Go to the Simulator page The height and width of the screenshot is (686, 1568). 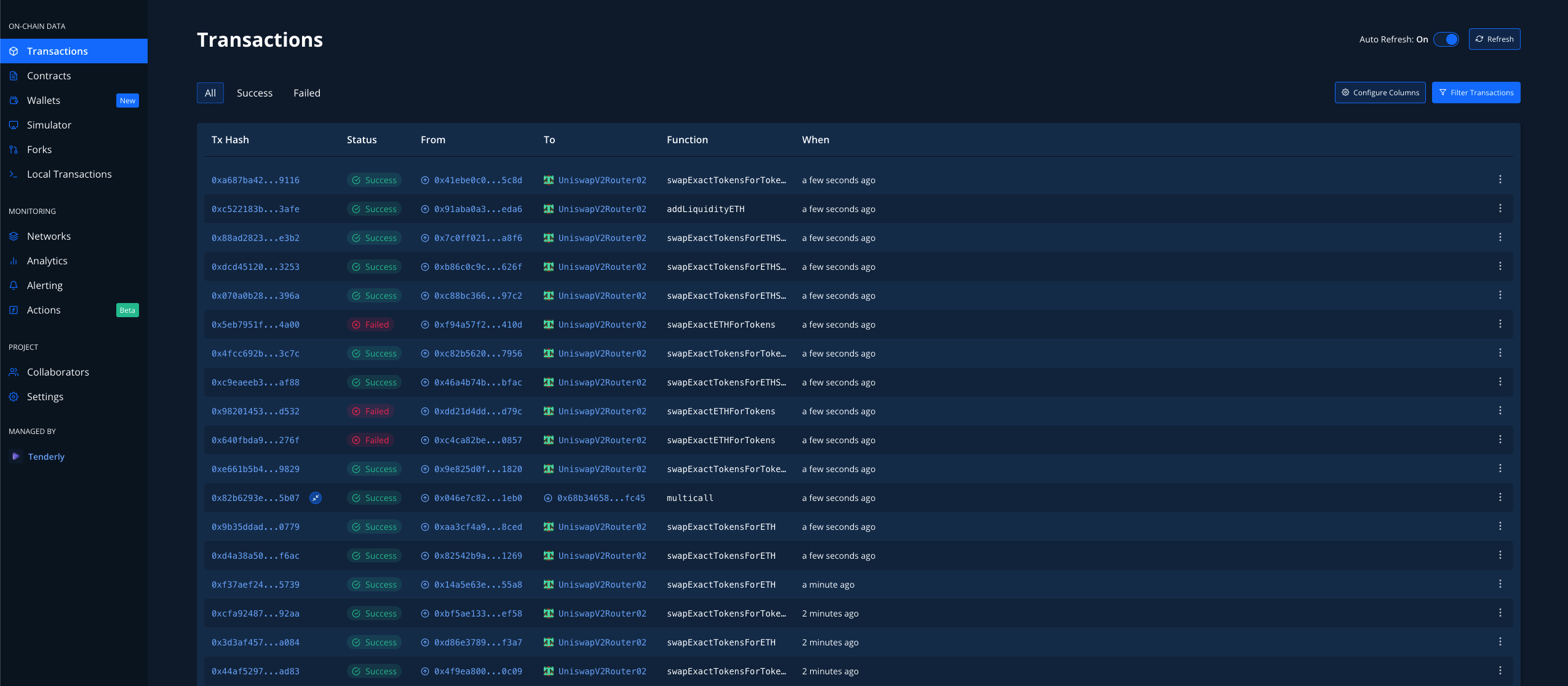[x=49, y=125]
